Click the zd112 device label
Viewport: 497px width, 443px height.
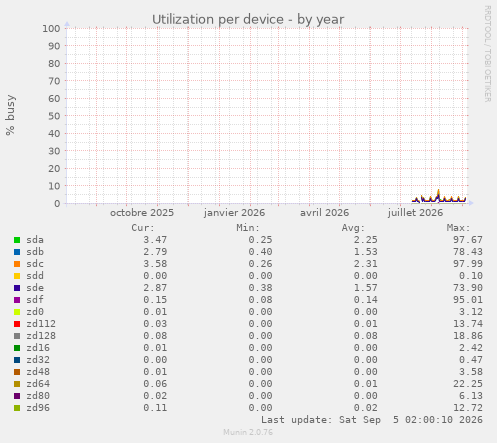pos(41,324)
